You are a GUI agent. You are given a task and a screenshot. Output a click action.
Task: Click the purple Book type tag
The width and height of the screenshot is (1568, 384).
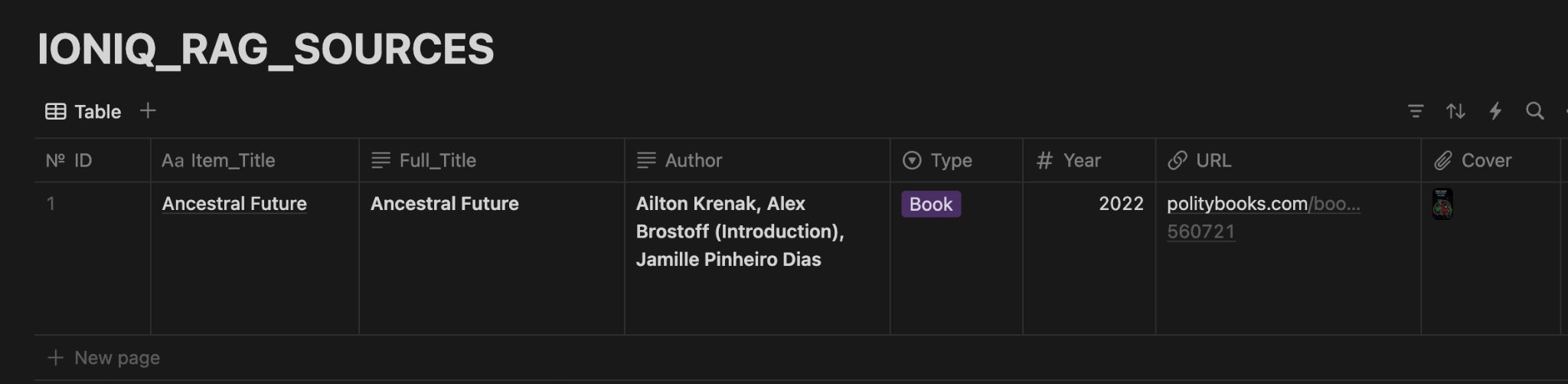pos(930,205)
